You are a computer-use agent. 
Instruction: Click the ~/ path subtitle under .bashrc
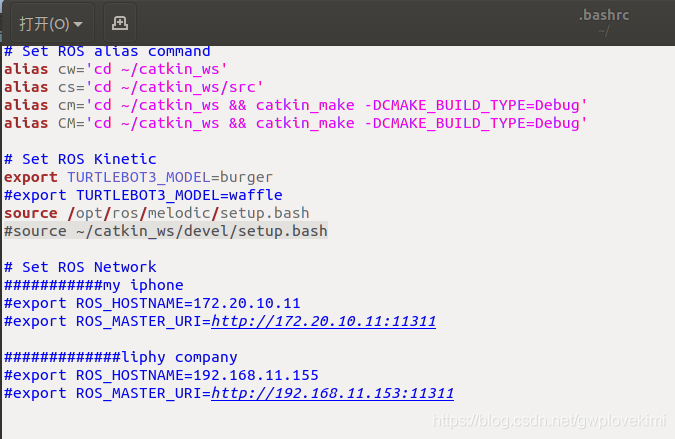(604, 31)
